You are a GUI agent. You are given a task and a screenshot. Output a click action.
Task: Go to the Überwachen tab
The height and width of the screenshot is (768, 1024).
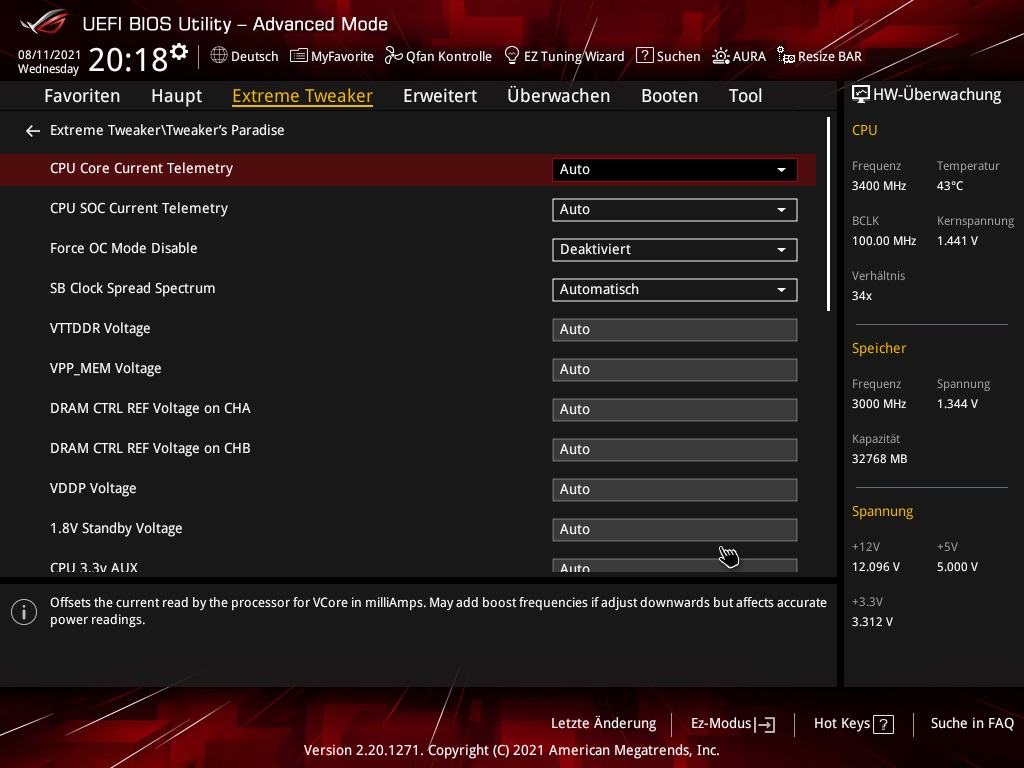(558, 95)
